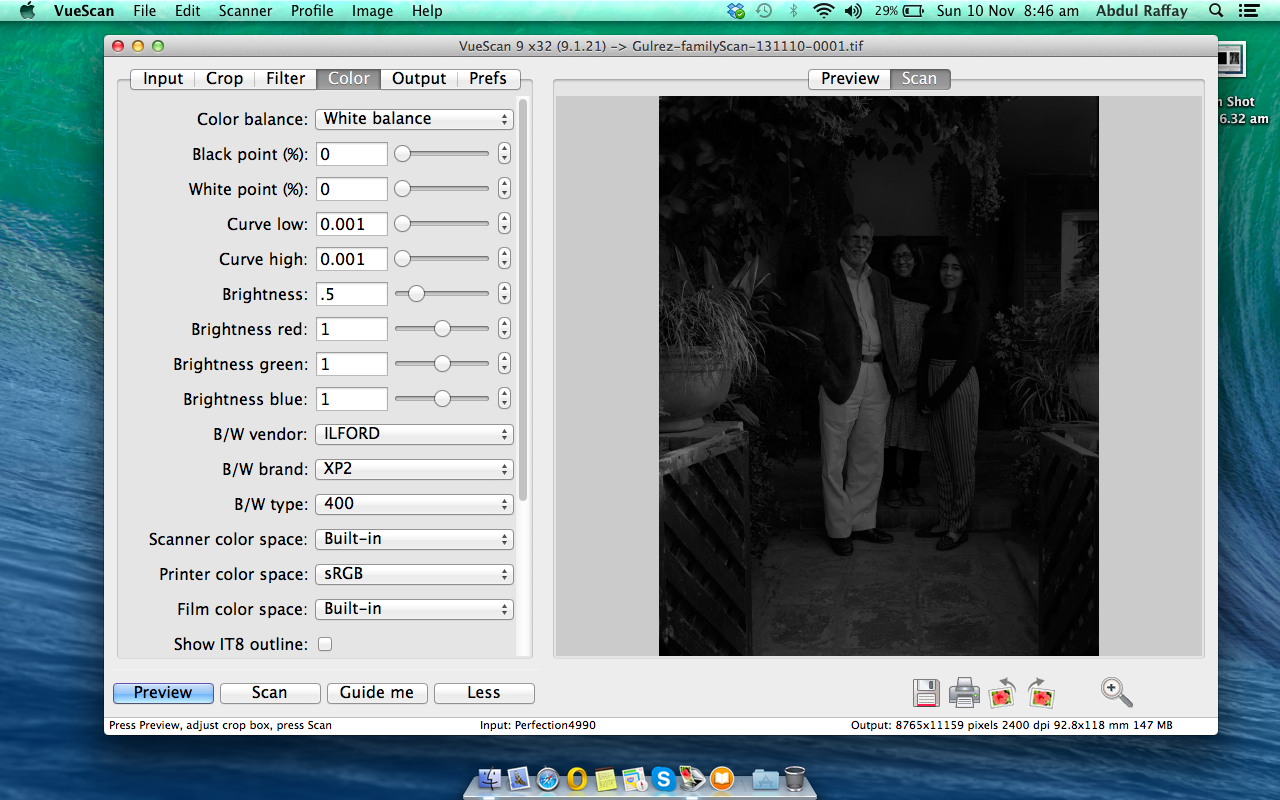Open the Printer color space dropdown
Image resolution: width=1280 pixels, height=800 pixels.
pos(414,574)
